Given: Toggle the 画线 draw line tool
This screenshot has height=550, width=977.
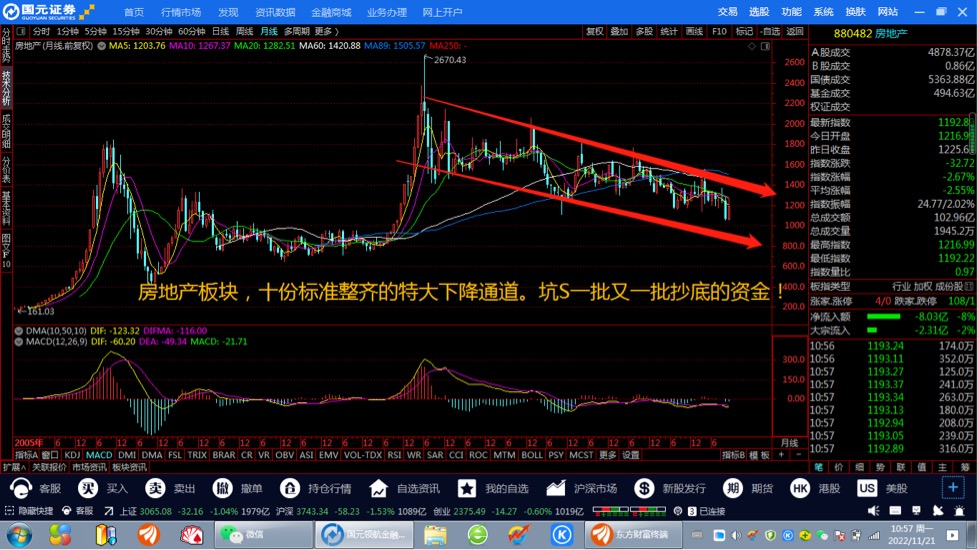Looking at the screenshot, I should (694, 31).
